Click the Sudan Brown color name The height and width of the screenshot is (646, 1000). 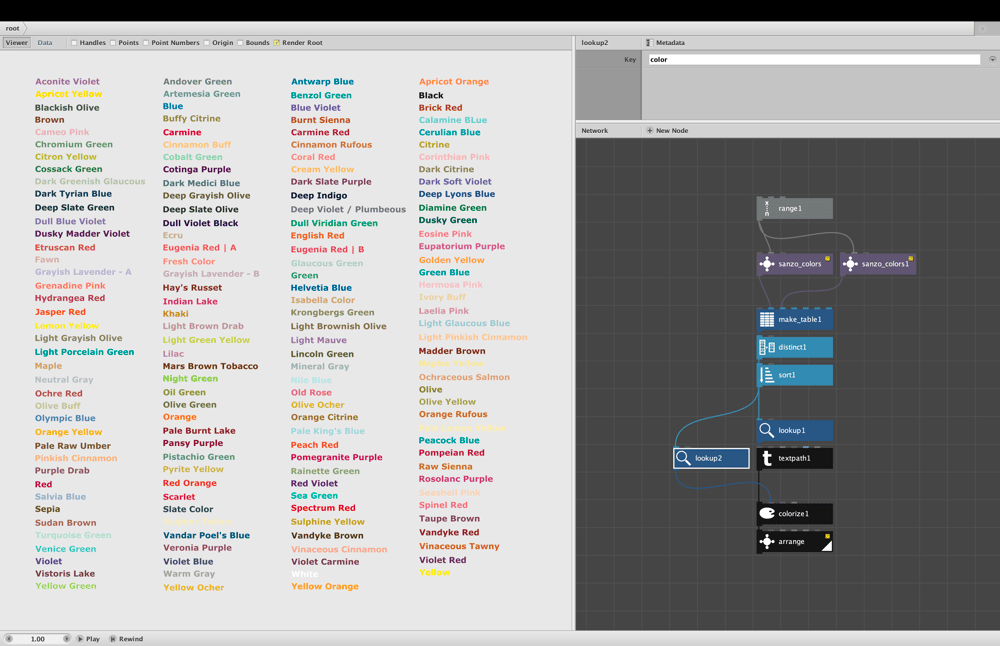pyautogui.click(x=66, y=522)
